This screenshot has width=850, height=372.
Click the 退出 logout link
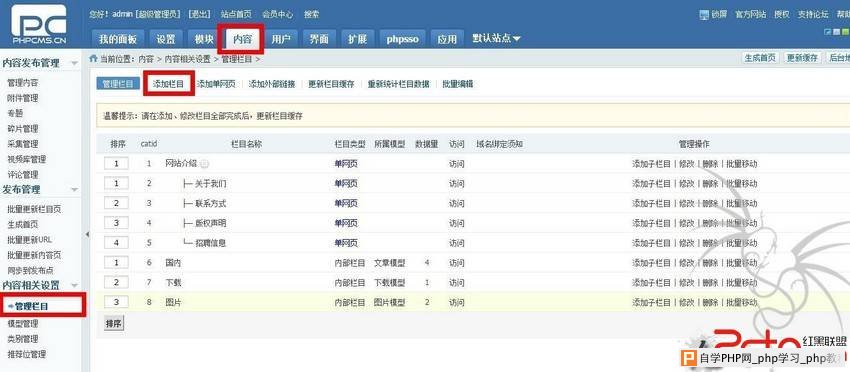point(199,15)
